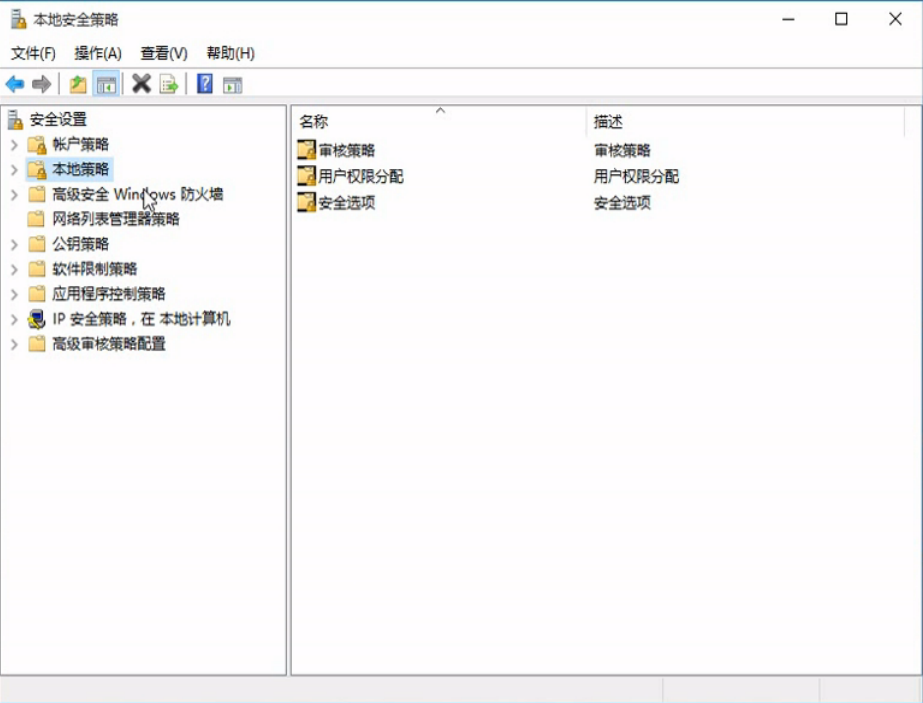Screen dimensions: 923x703
Task: Click the 安全选项 description cell
Action: tap(622, 203)
